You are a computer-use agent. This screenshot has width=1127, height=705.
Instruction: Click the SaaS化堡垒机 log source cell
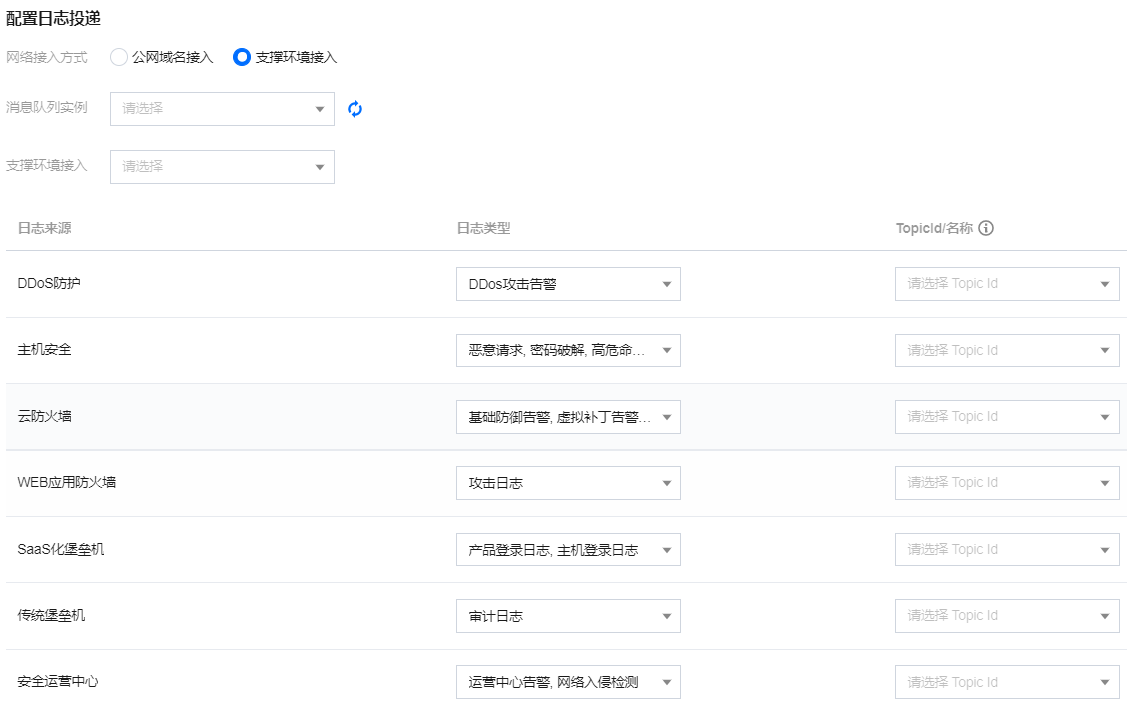coord(61,549)
